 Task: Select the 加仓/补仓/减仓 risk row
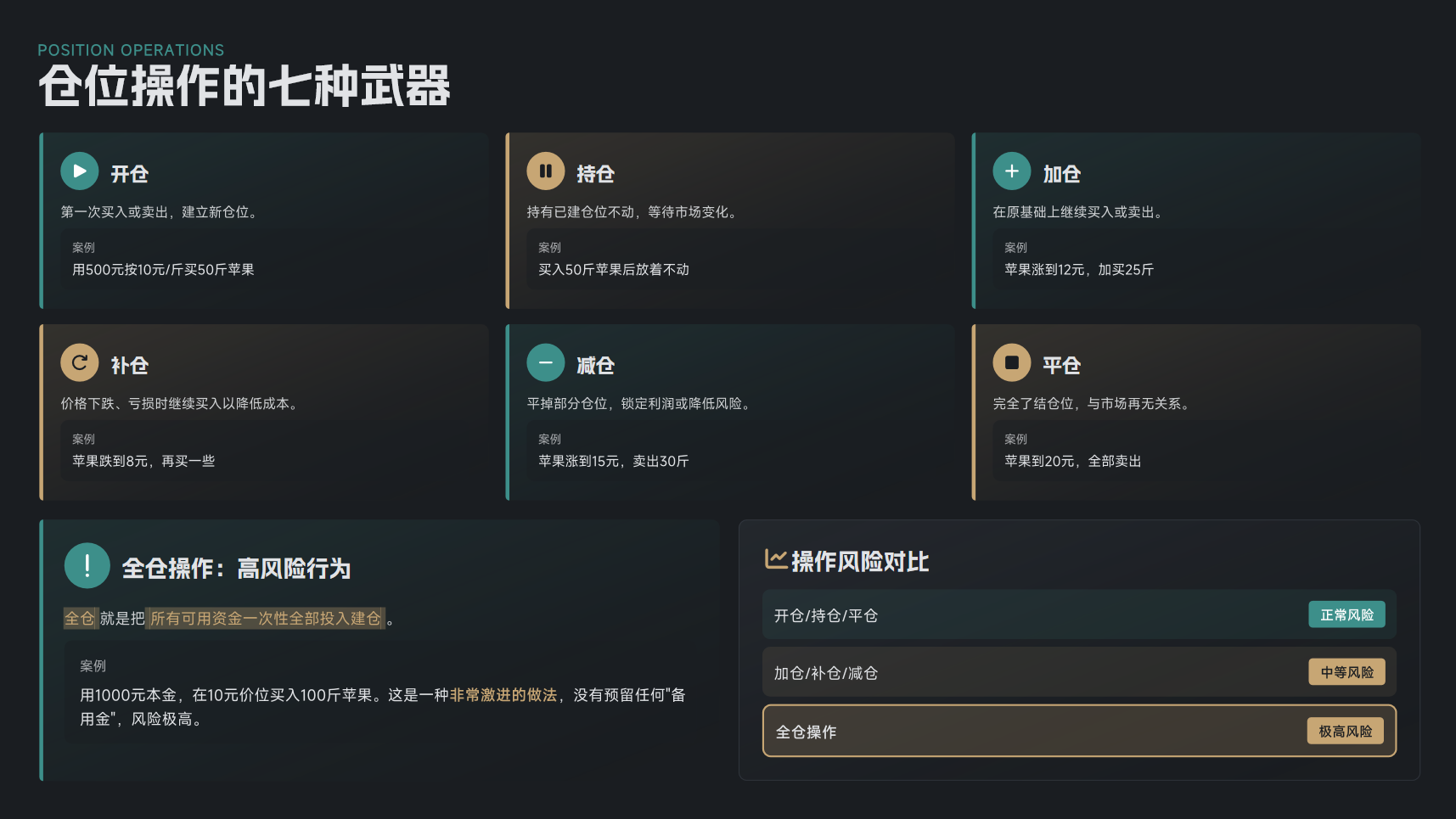tap(1019, 672)
